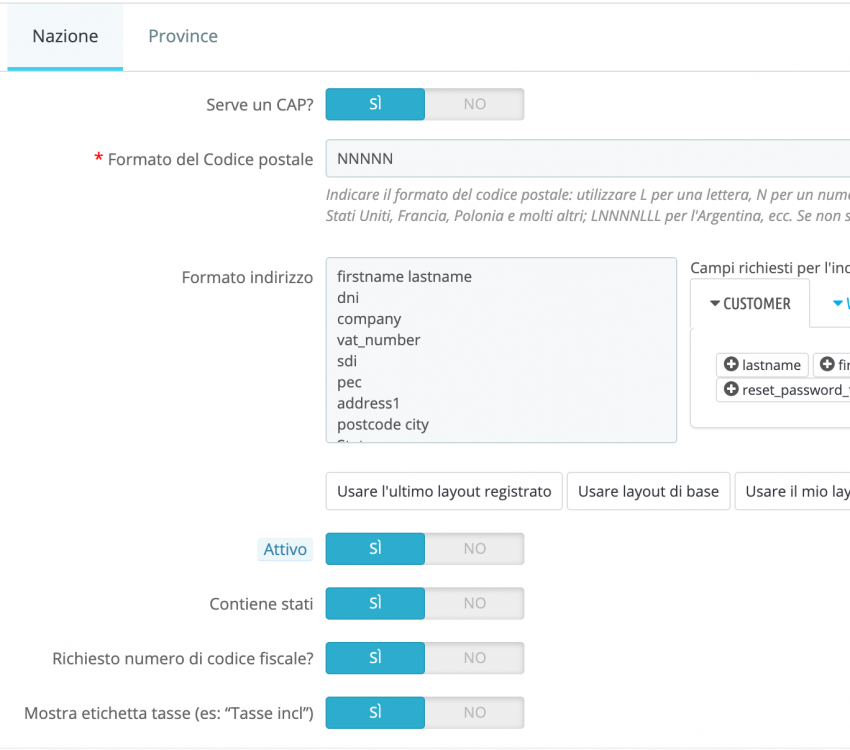The width and height of the screenshot is (850, 750).
Task: Click the plus icon beside lastname
Action: click(731, 365)
